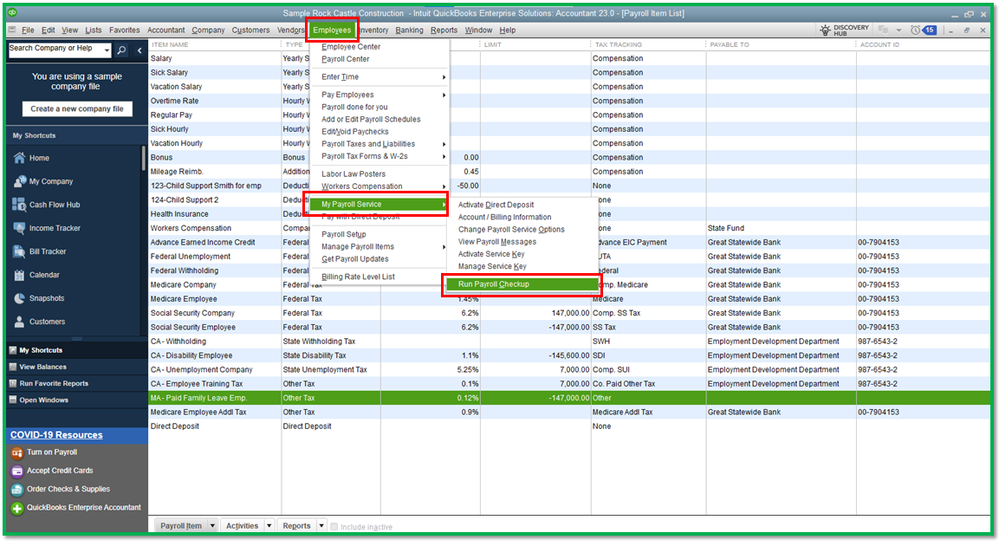
Task: Collapse the left icon bar arrow
Action: (x=140, y=50)
